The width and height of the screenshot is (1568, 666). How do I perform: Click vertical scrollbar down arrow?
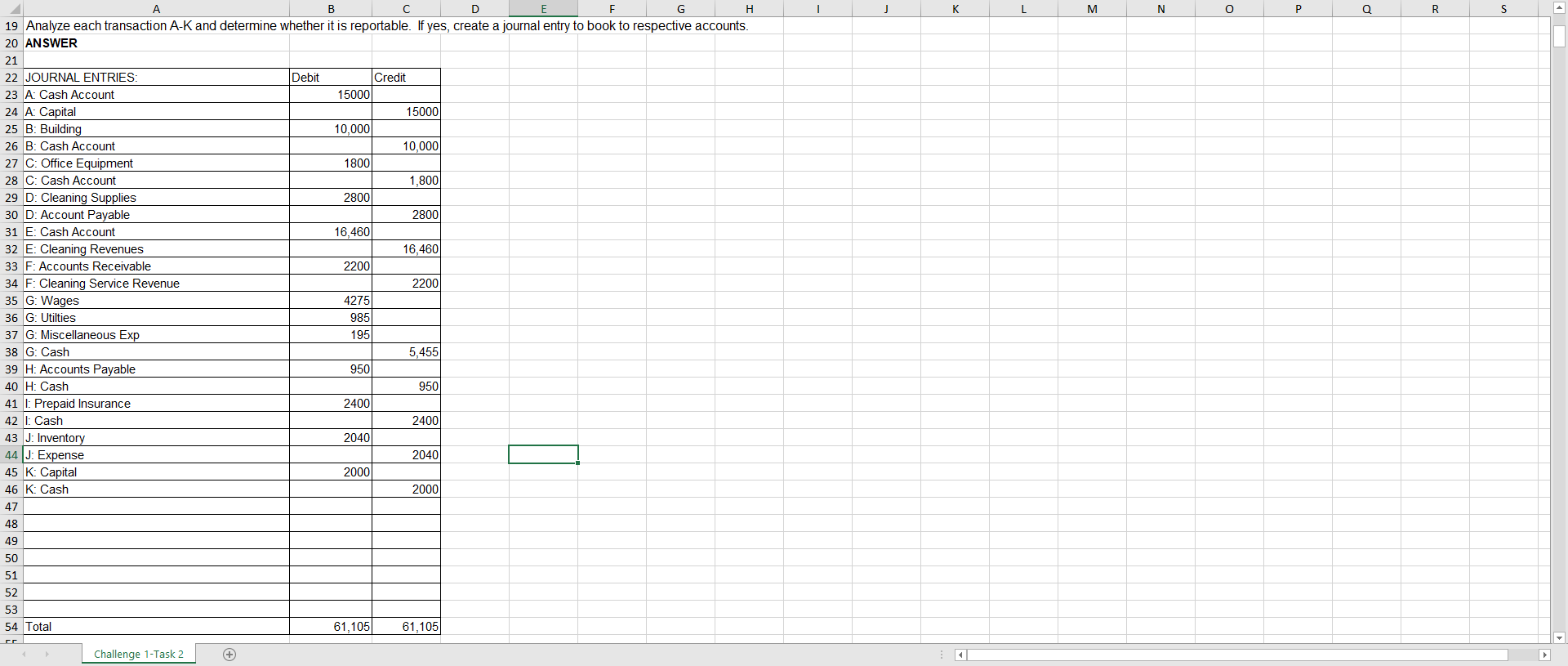coord(1559,637)
